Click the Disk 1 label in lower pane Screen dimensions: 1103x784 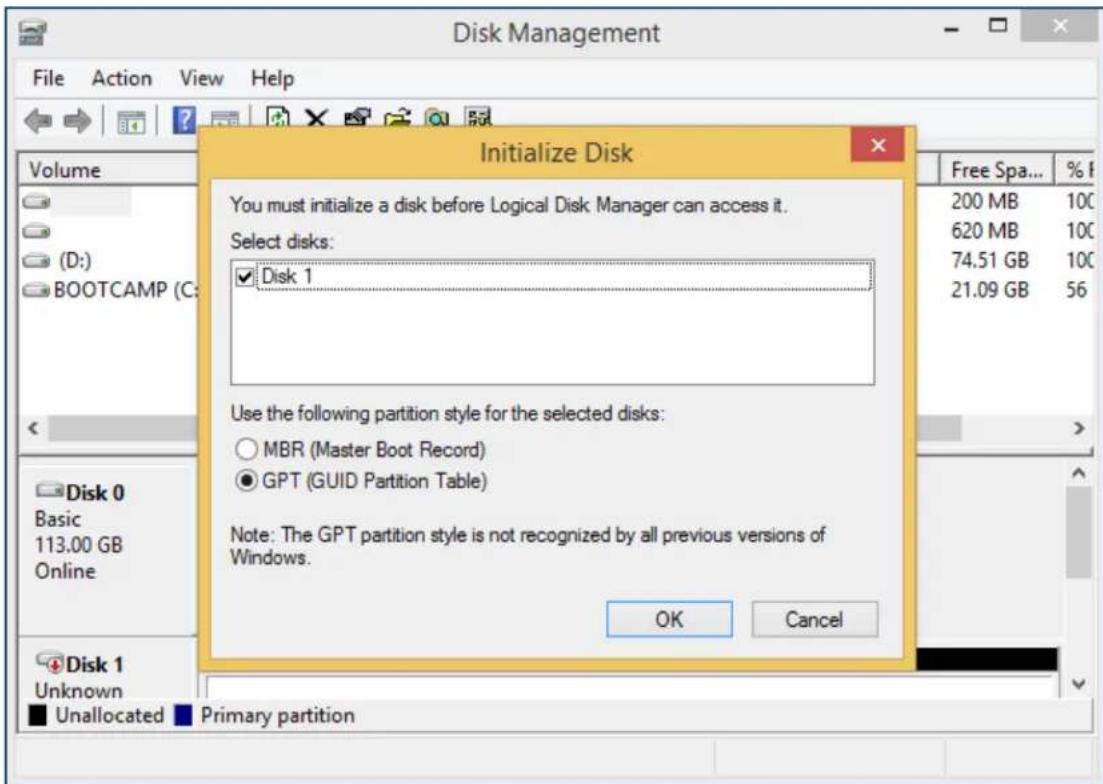click(x=94, y=664)
